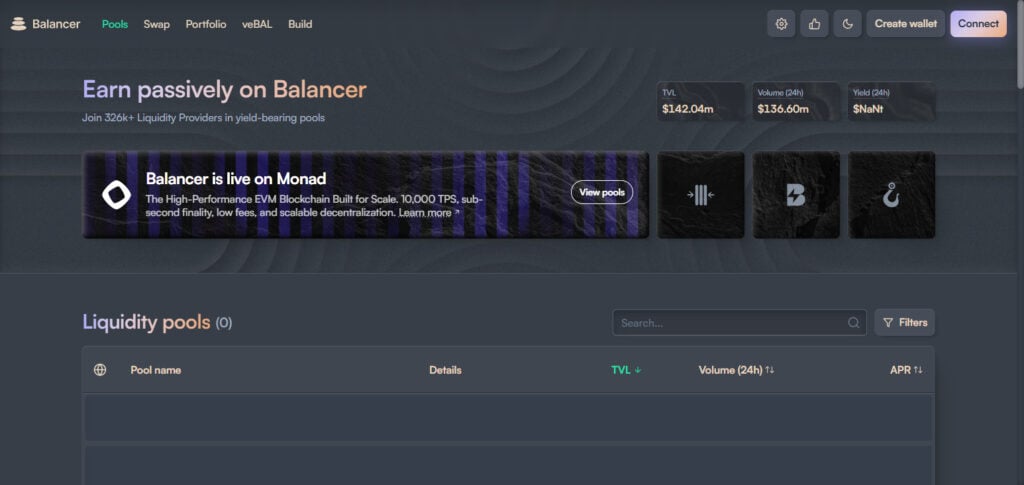Click the globe network icon in the table header
The width and height of the screenshot is (1024, 485).
pyautogui.click(x=100, y=370)
